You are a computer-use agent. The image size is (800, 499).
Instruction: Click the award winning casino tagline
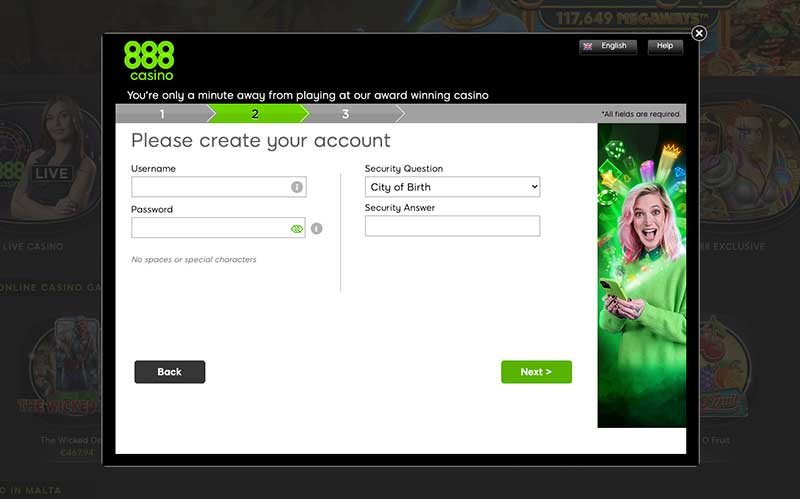[308, 95]
